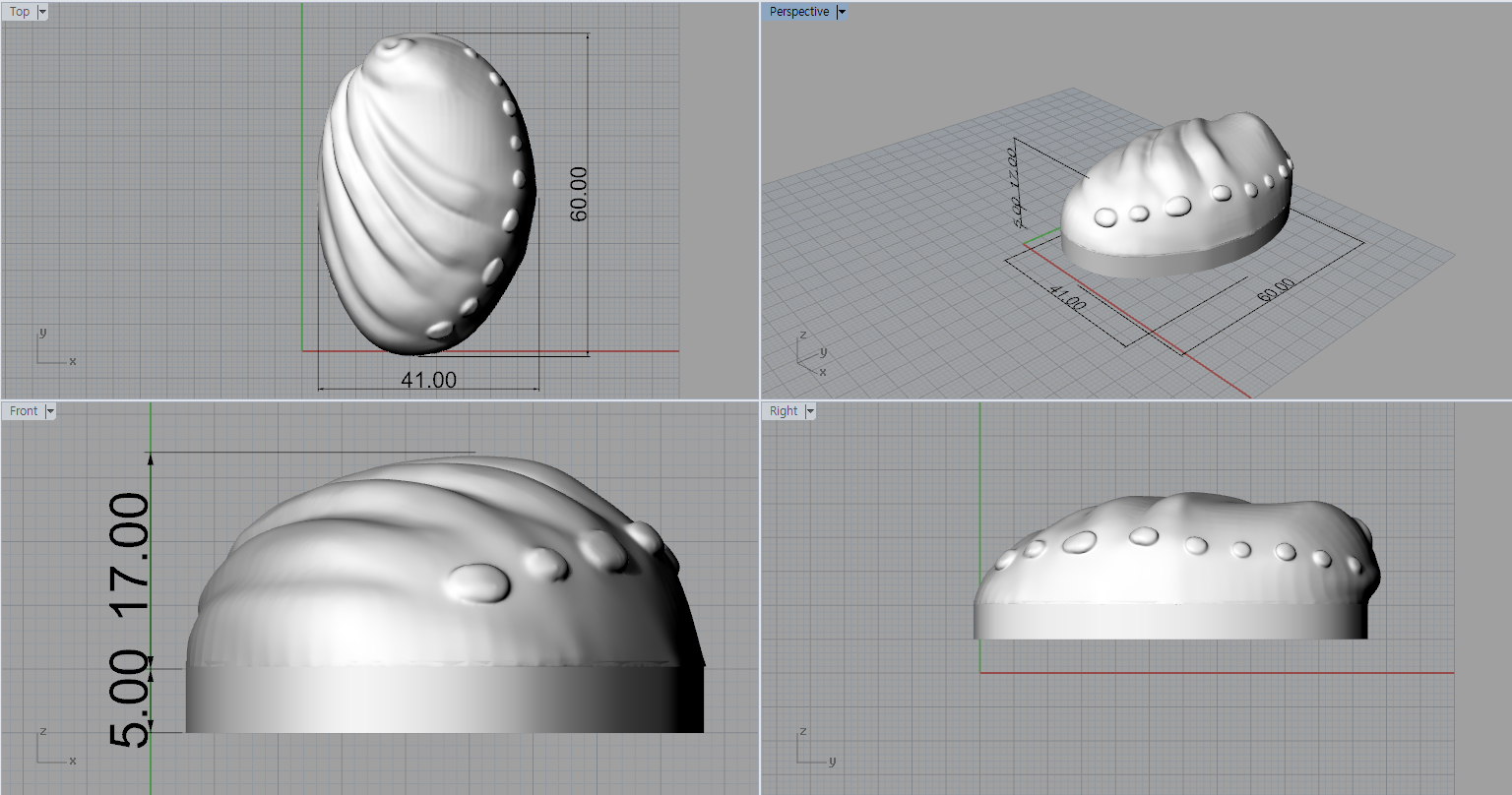Viewport: 1512px width, 795px height.
Task: Activate the Perspective viewport title label
Action: [x=798, y=12]
